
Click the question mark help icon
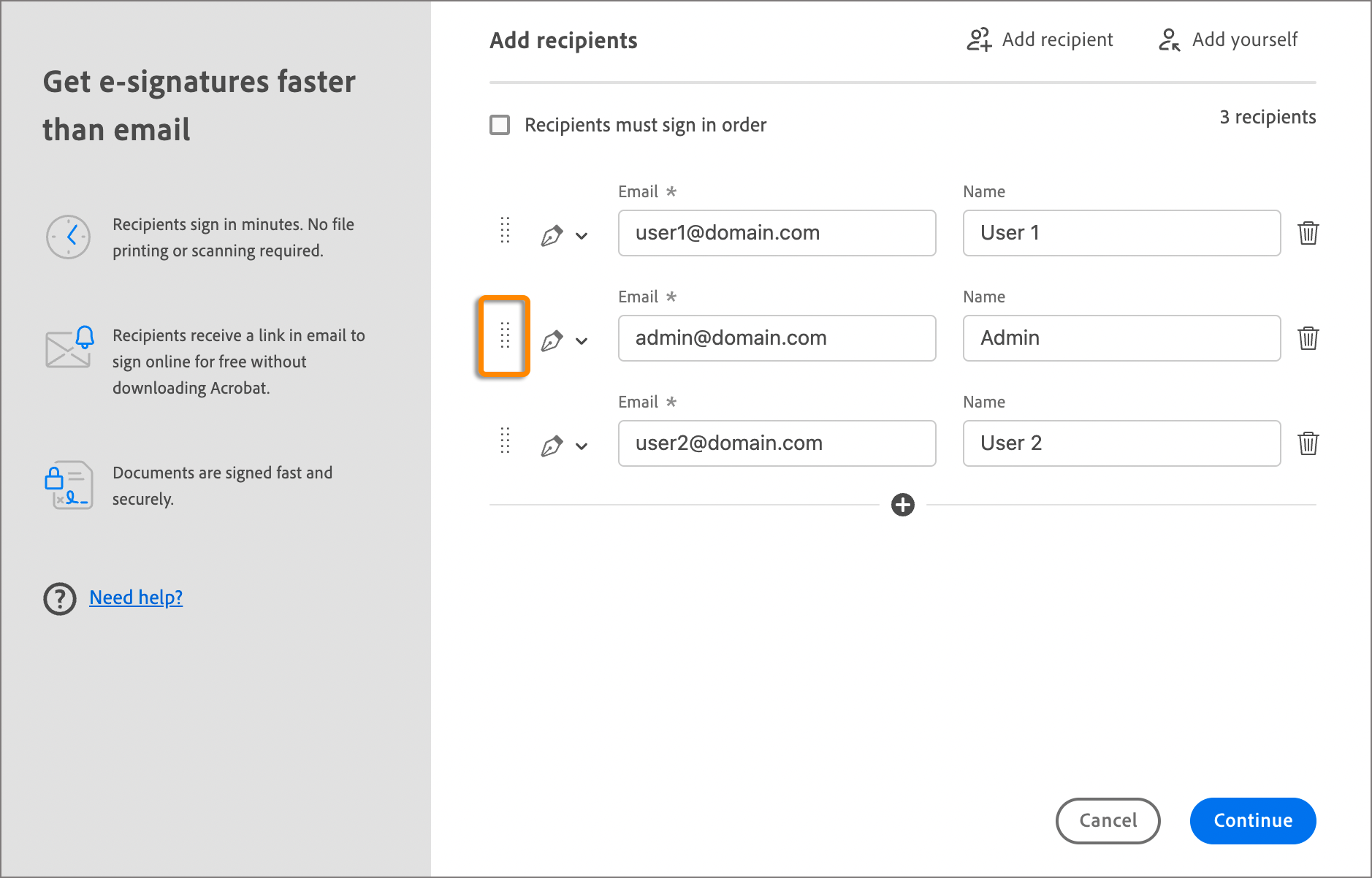coord(60,599)
